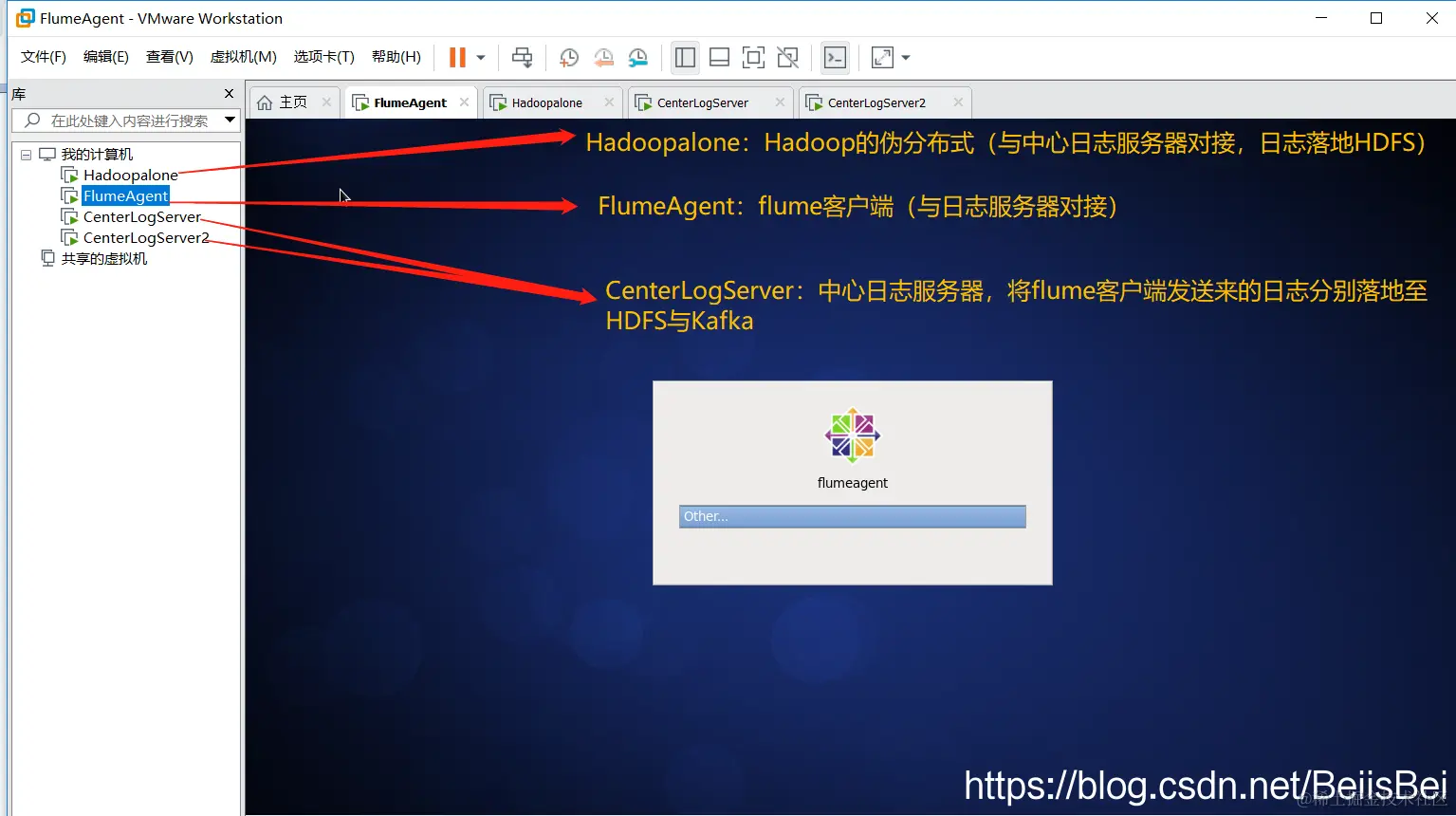Click the Hadoopalone VM icon in tree
The width and height of the screenshot is (1456, 816).
click(69, 175)
